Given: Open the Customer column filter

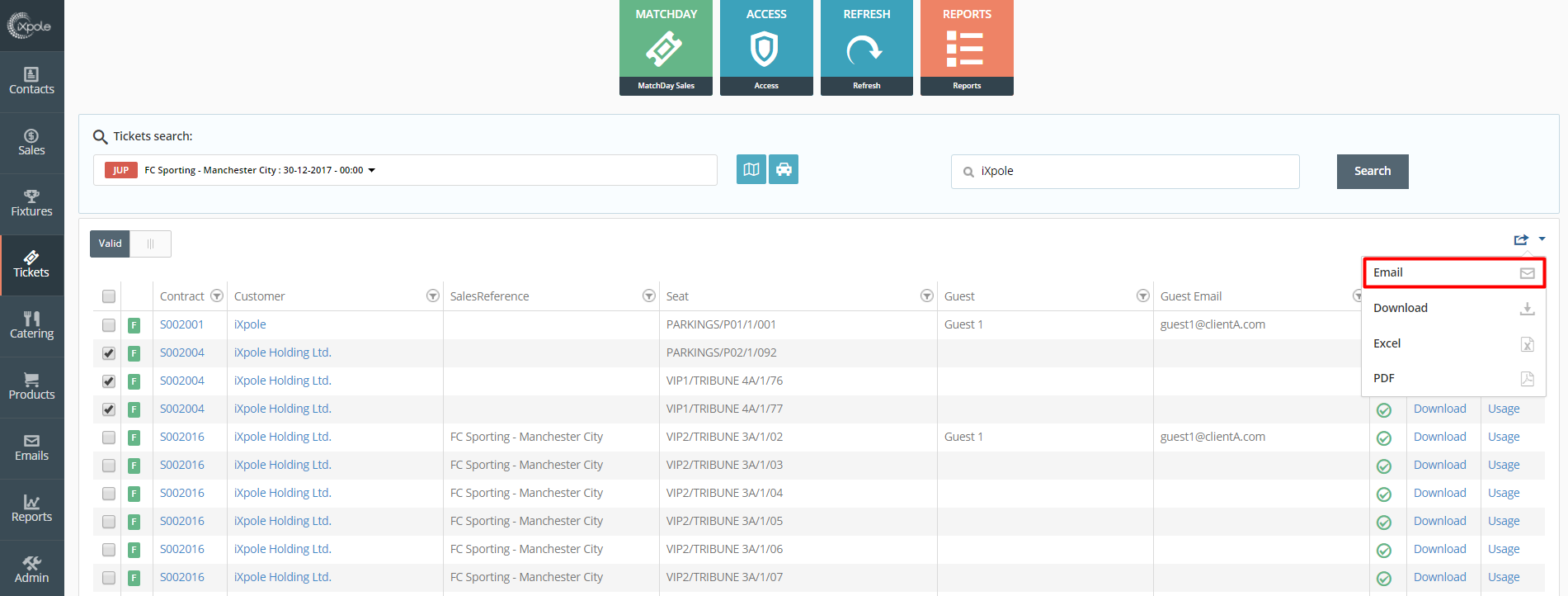Looking at the screenshot, I should [x=432, y=296].
